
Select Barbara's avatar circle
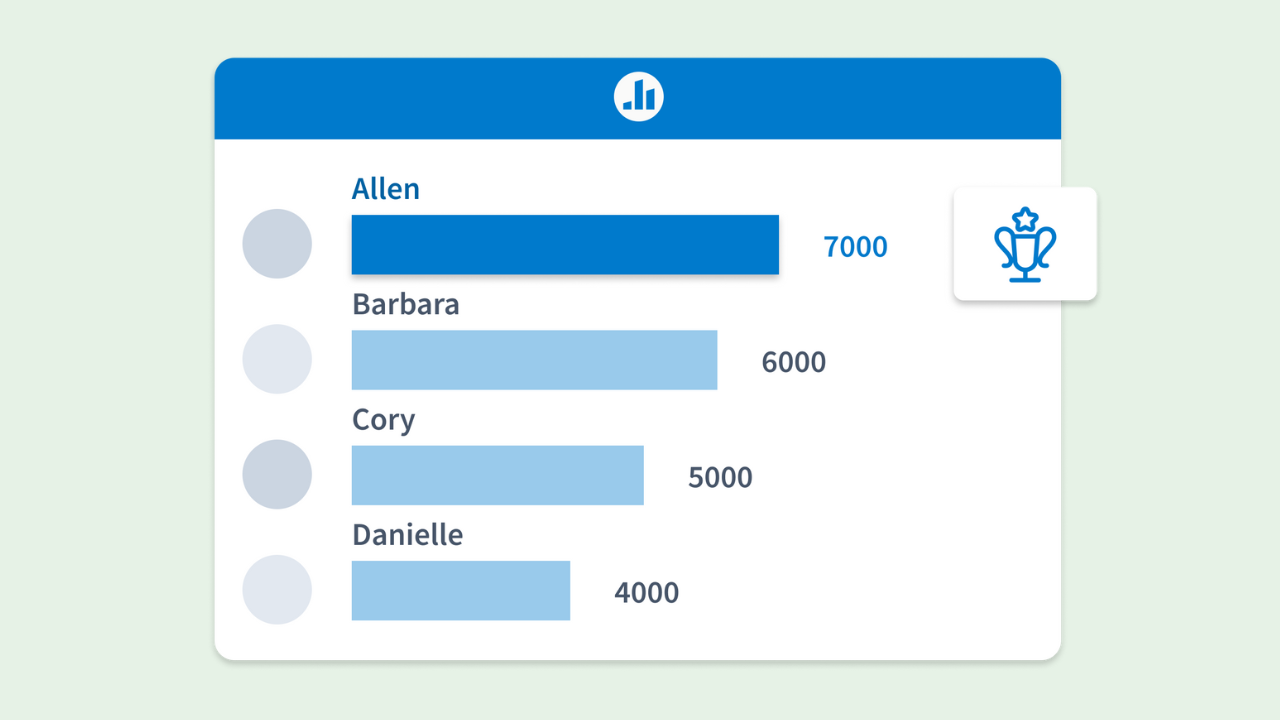(x=277, y=359)
